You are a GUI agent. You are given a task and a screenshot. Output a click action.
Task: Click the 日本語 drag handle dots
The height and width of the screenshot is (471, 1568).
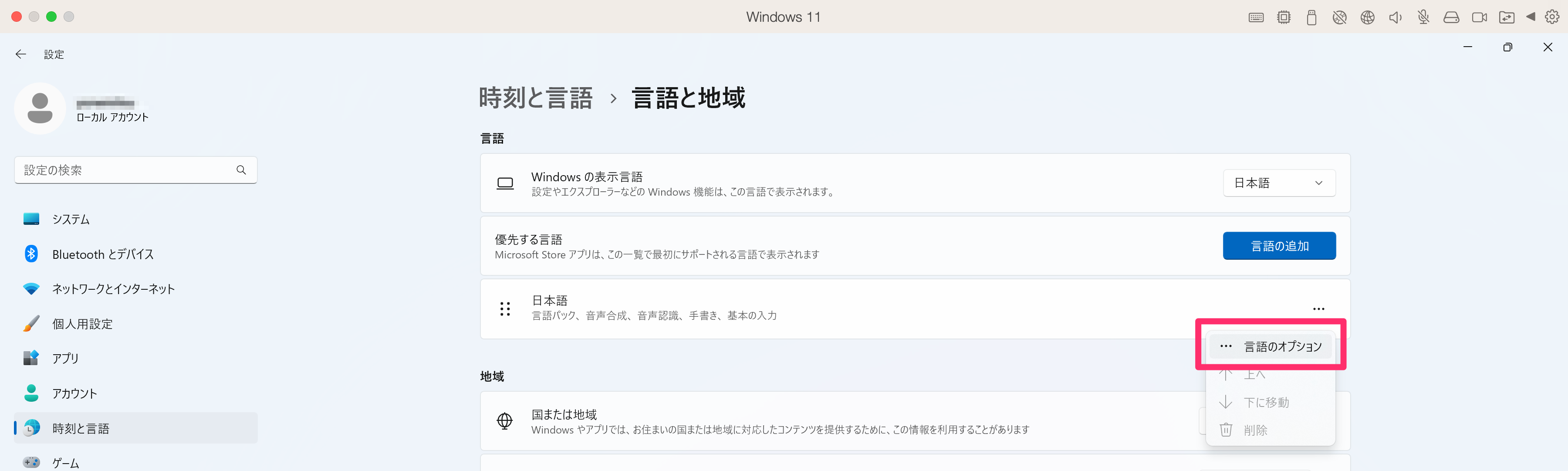pyautogui.click(x=505, y=308)
